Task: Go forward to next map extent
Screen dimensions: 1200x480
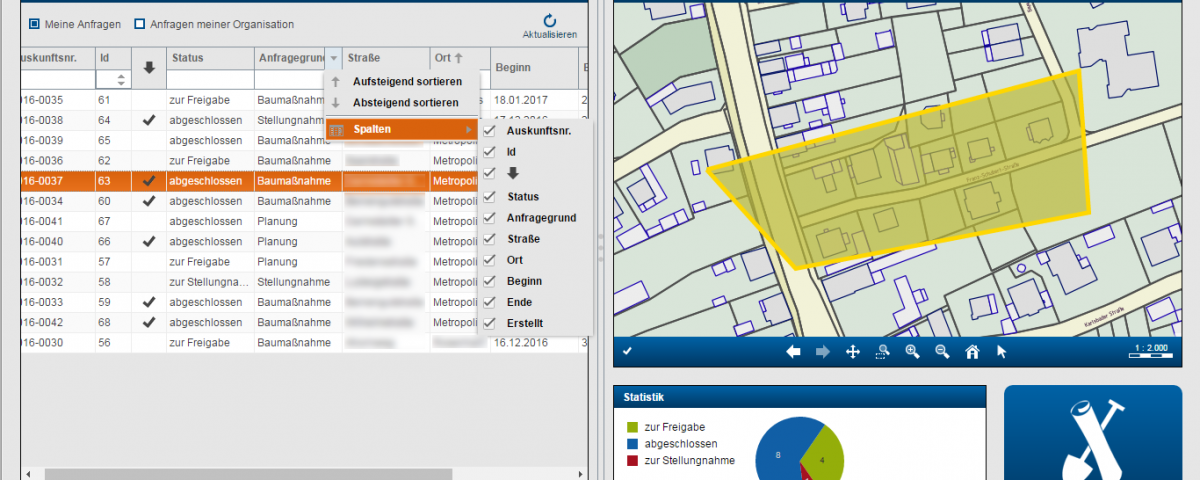Action: pyautogui.click(x=823, y=352)
